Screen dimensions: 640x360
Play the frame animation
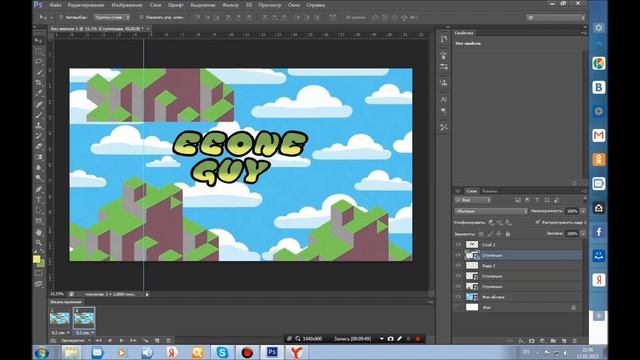[121, 340]
